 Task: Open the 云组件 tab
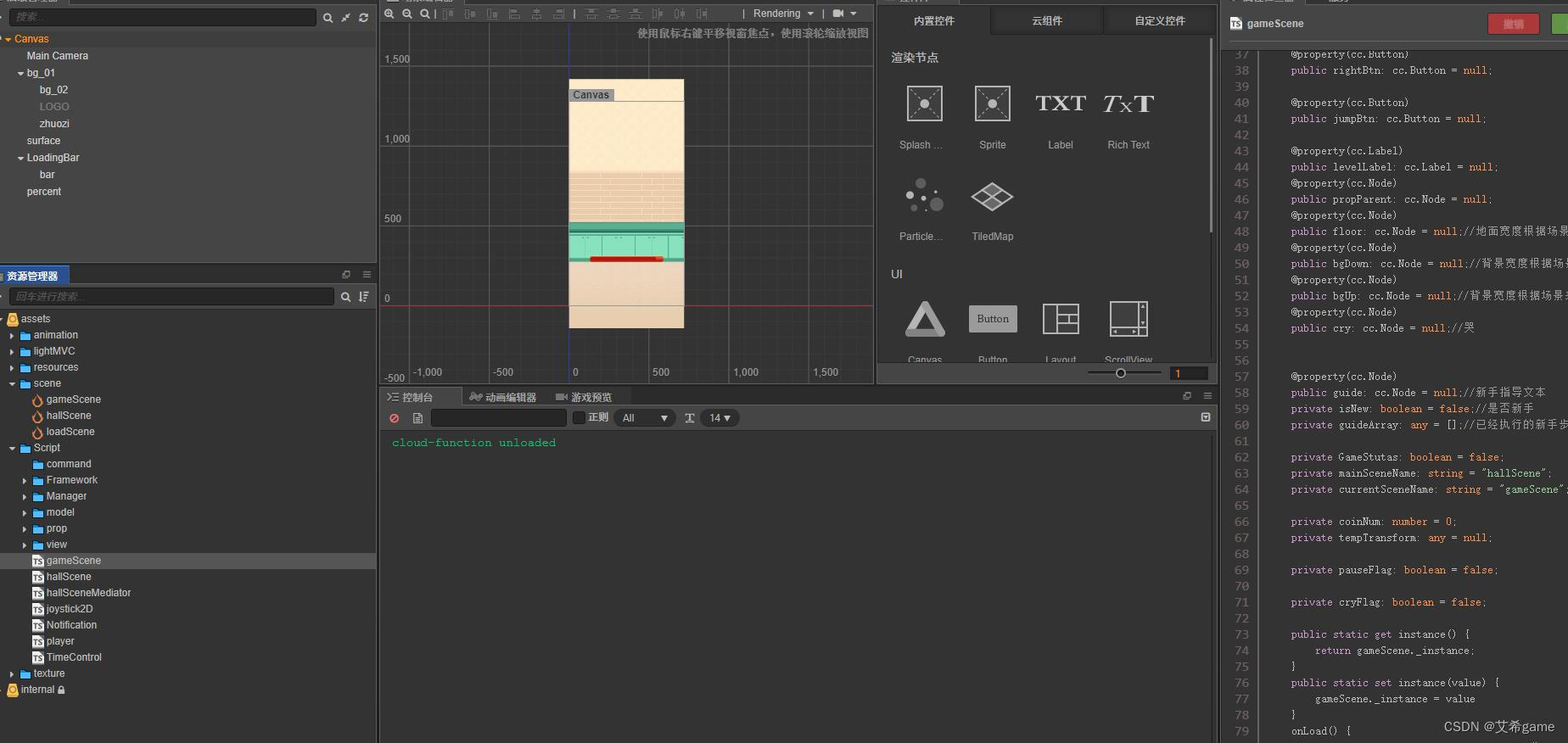coord(1047,20)
